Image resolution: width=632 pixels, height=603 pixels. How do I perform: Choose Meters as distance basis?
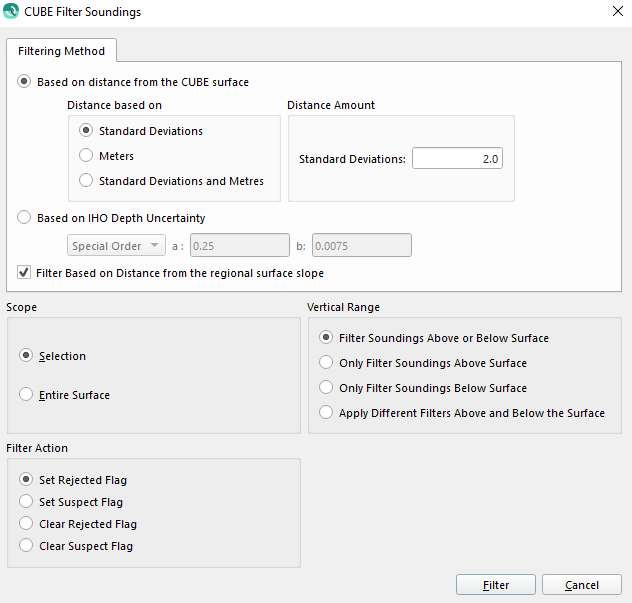pyautogui.click(x=87, y=156)
